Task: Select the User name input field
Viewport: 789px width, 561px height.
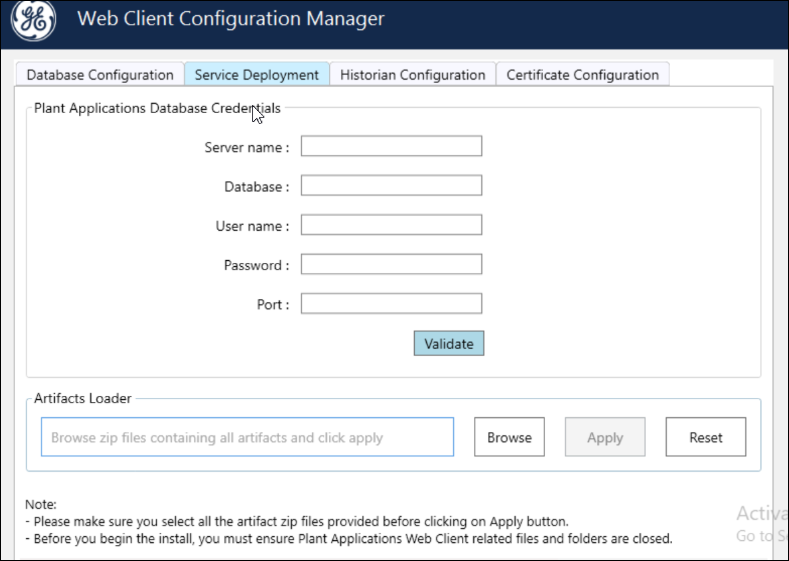Action: 391,224
